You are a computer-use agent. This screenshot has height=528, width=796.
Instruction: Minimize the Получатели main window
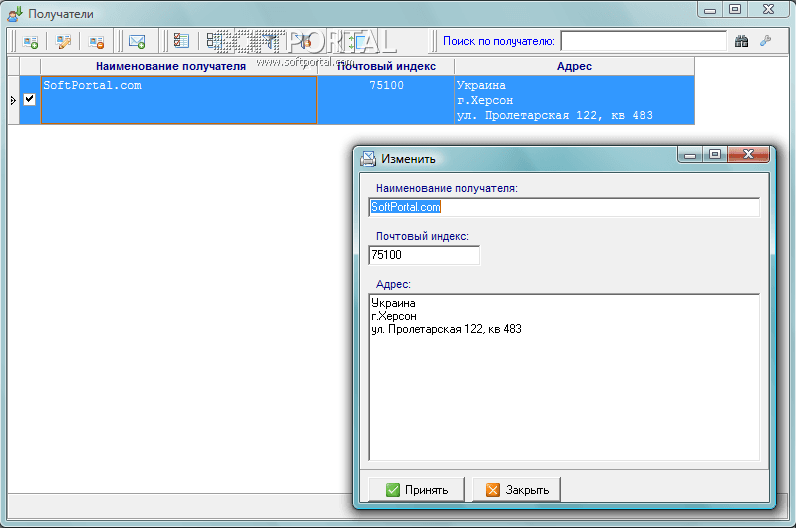pyautogui.click(x=710, y=10)
